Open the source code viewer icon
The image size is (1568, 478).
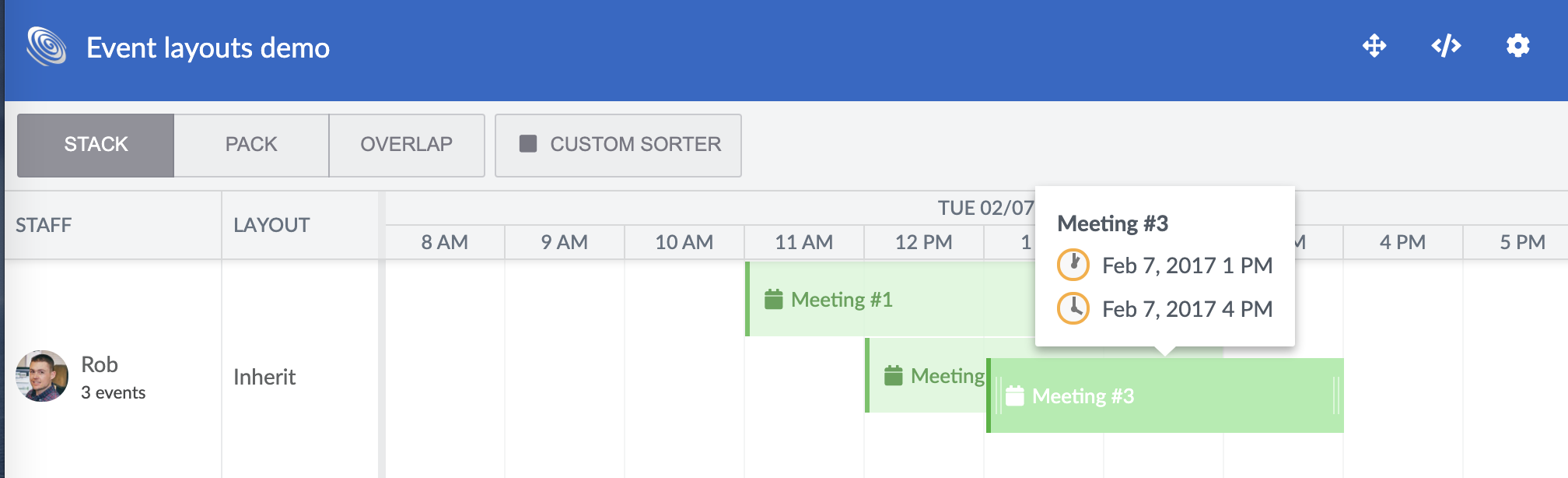click(1446, 46)
